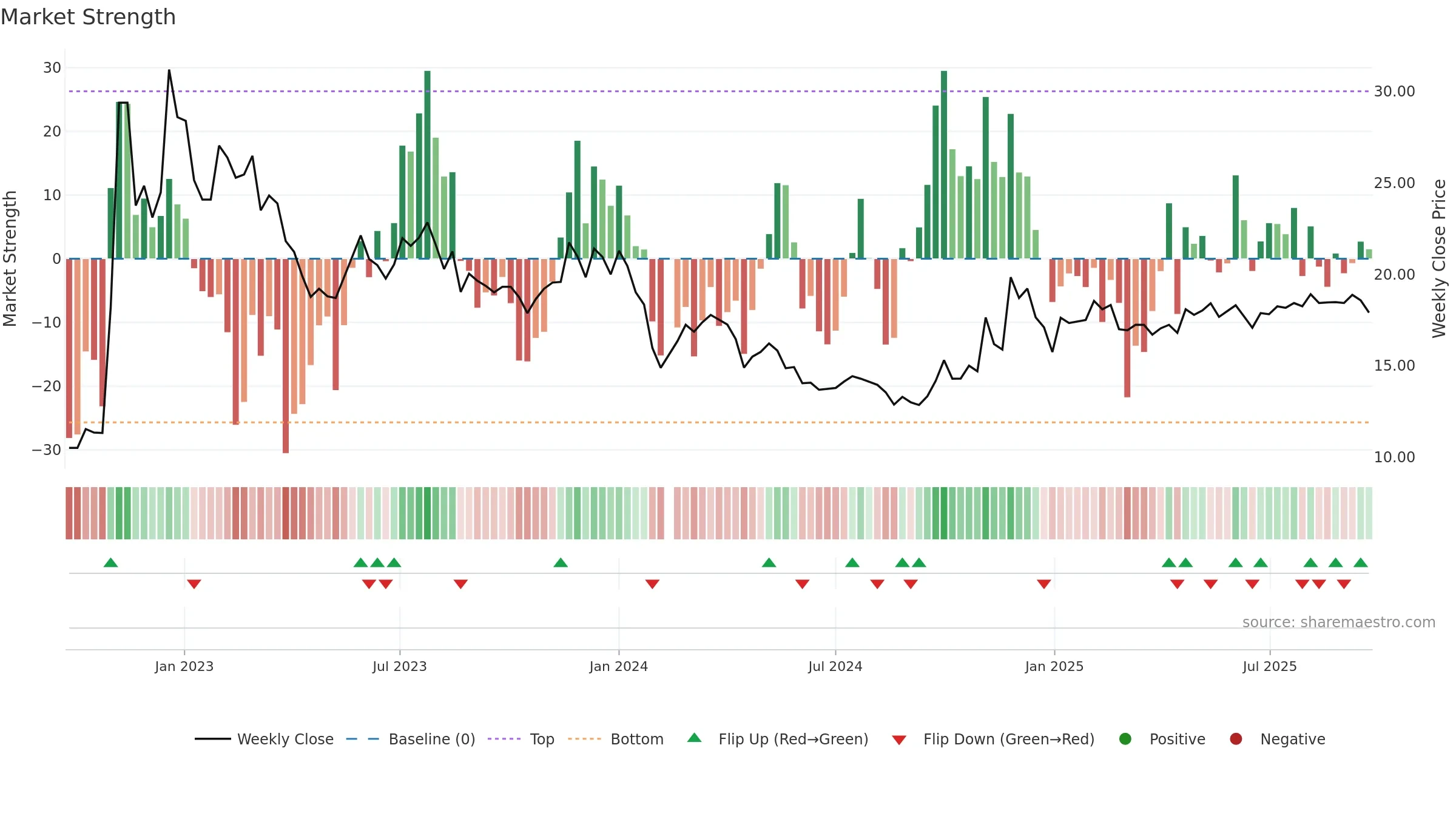The image size is (1456, 819).
Task: Click the red Flip Down triangle in the legend
Action: [899, 740]
